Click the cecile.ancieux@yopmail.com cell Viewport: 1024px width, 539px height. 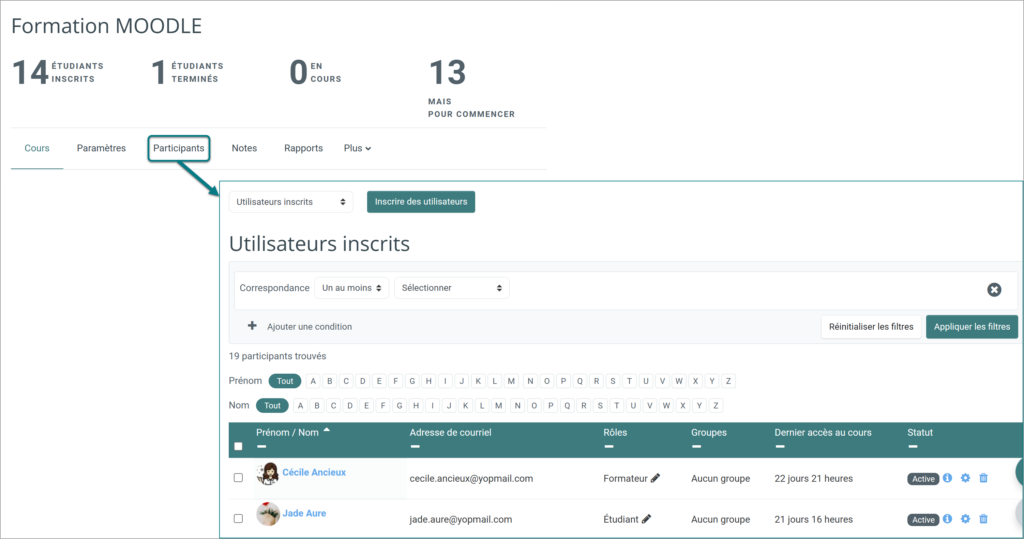[471, 478]
